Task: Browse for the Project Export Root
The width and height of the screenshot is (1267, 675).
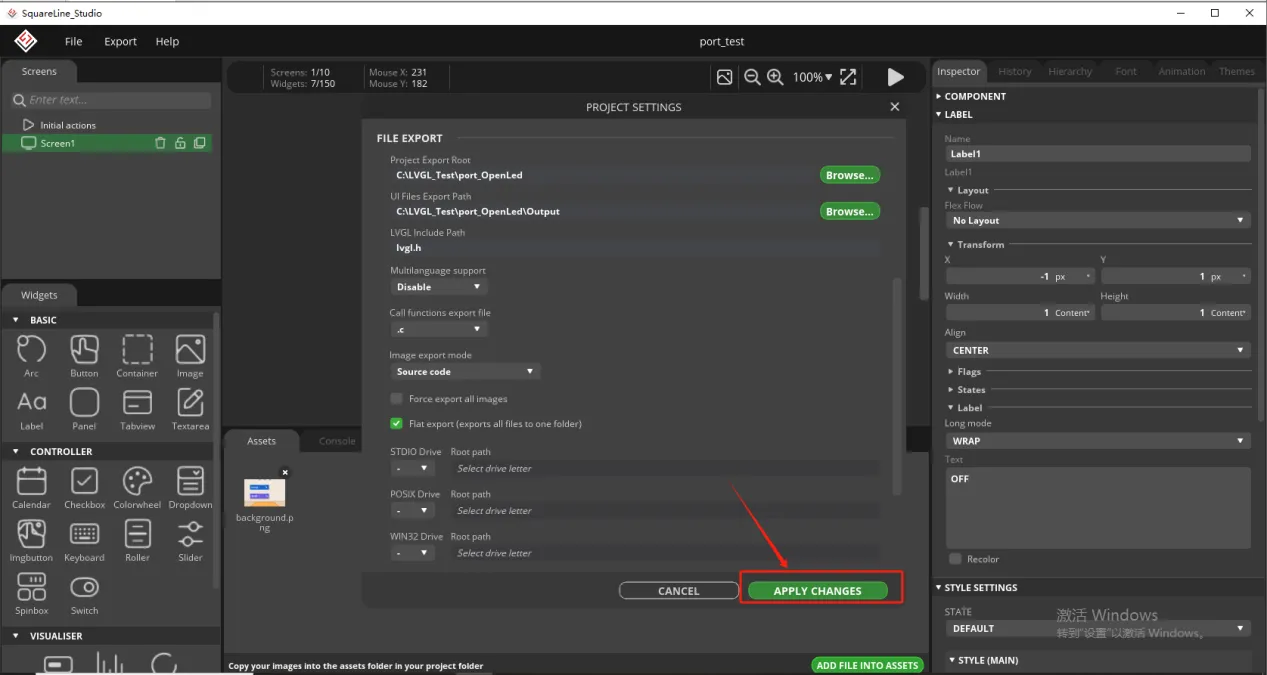Action: click(849, 175)
